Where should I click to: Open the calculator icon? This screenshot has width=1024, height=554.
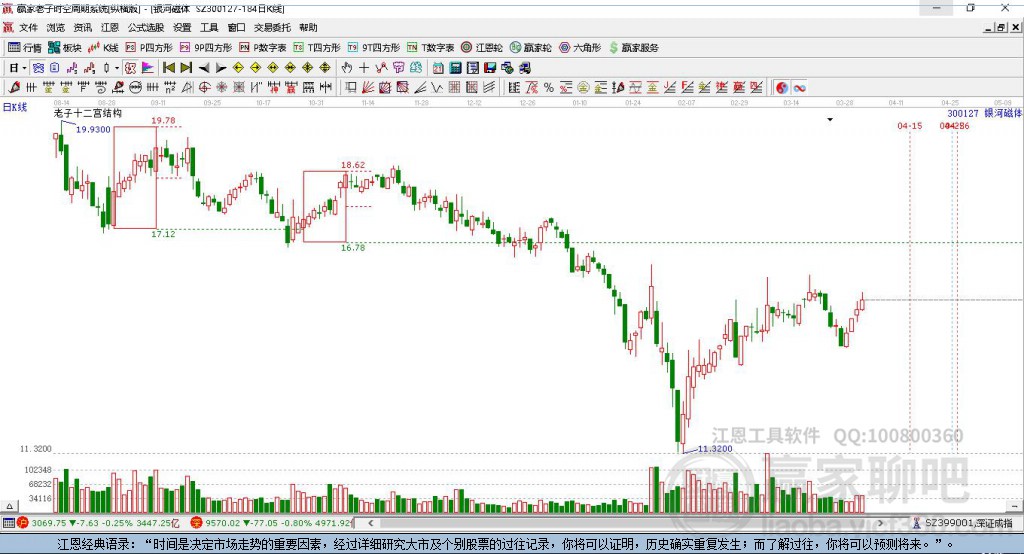tap(456, 68)
